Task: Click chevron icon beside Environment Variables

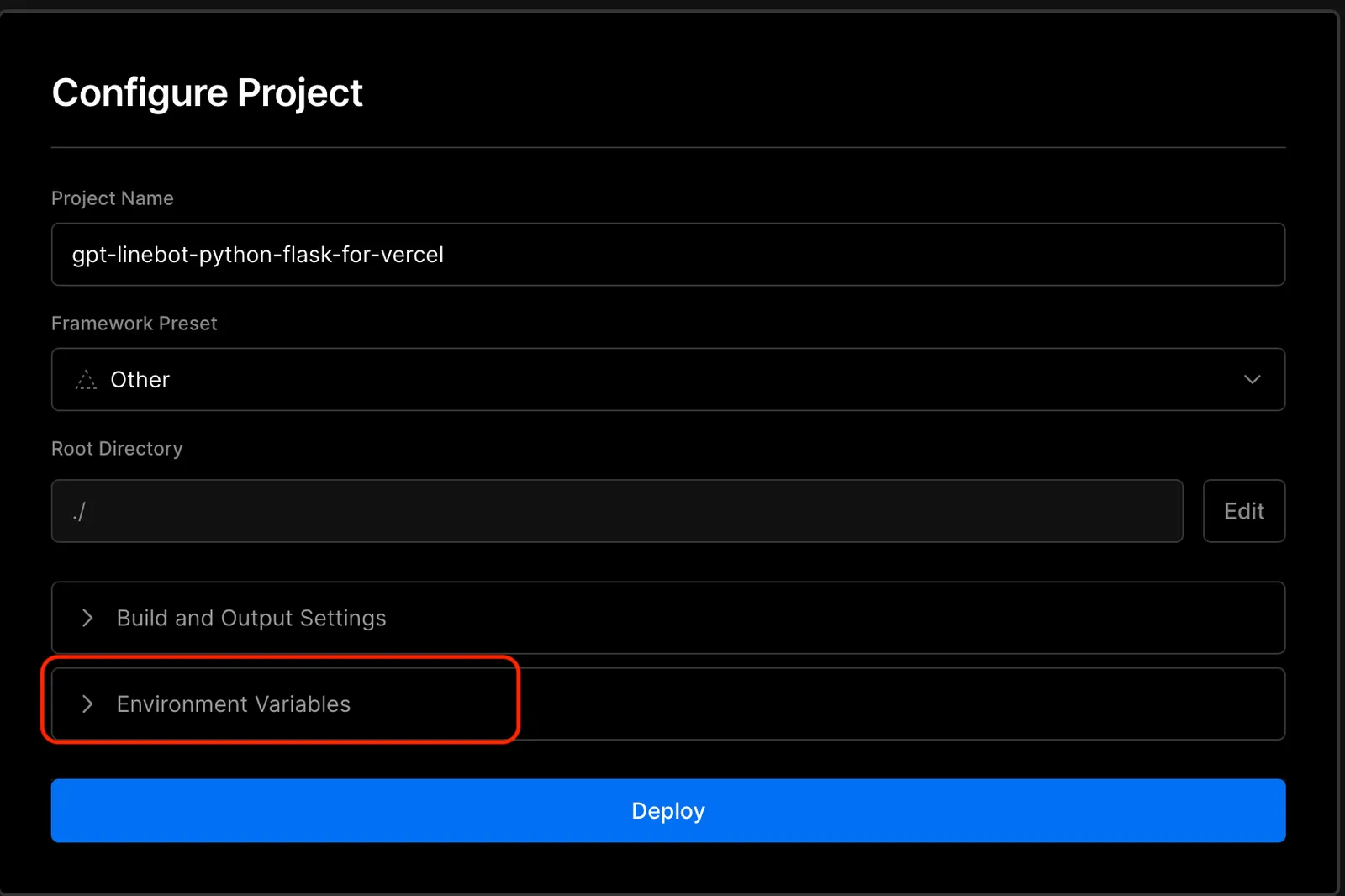Action: [x=87, y=704]
